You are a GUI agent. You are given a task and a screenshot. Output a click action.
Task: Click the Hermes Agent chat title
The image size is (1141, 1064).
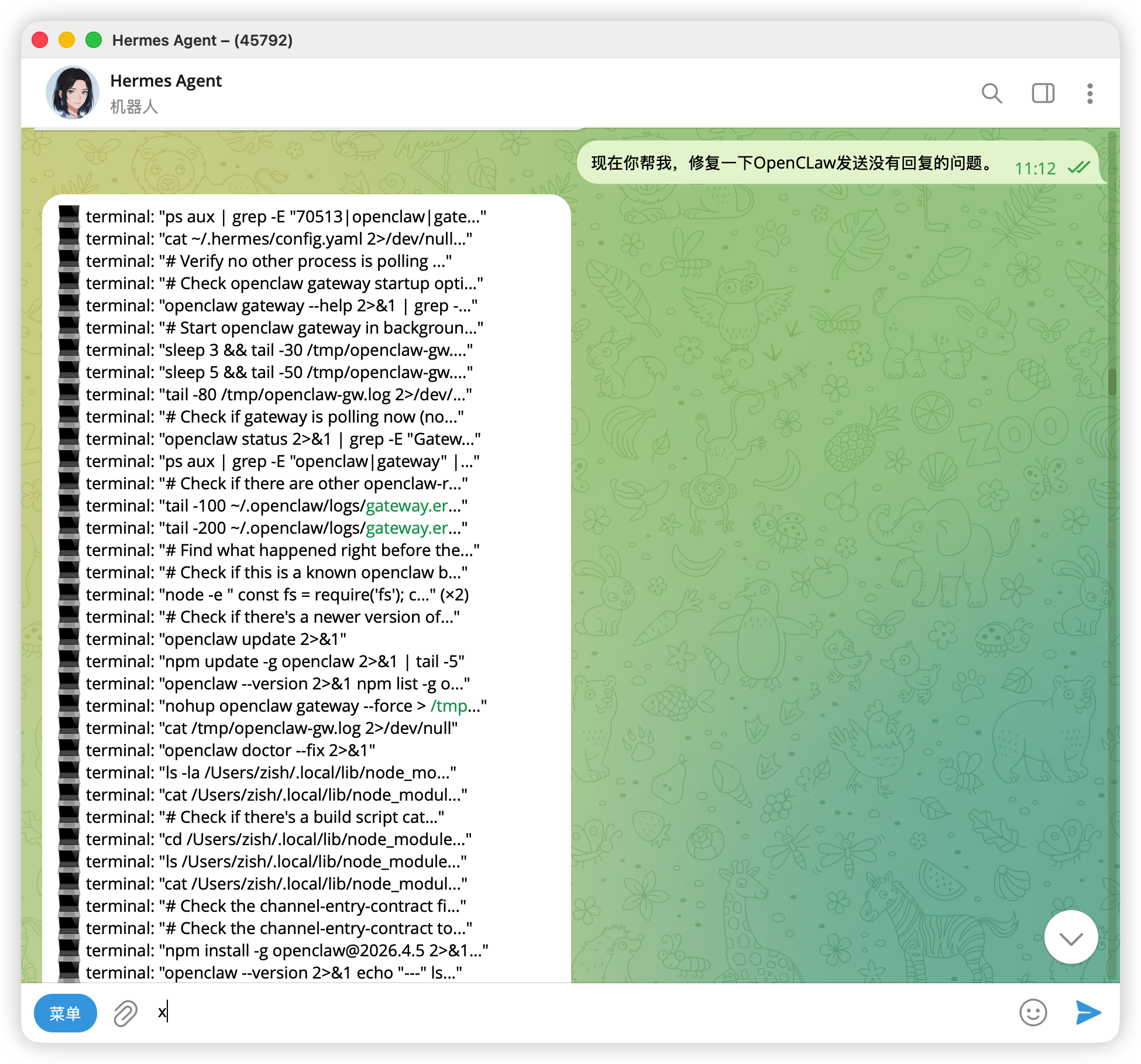click(166, 81)
